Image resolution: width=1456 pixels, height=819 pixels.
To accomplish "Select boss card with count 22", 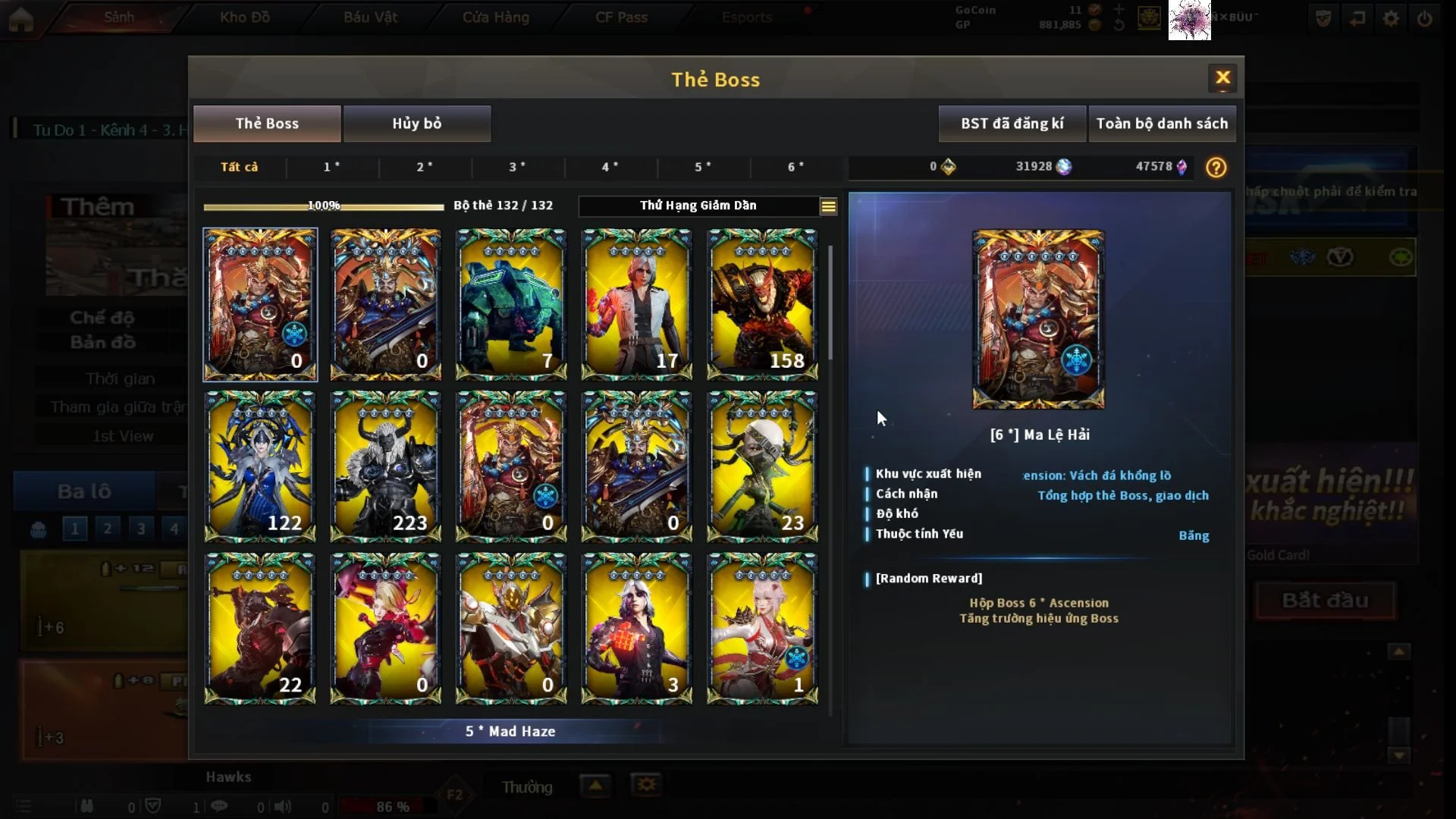I will coord(260,629).
